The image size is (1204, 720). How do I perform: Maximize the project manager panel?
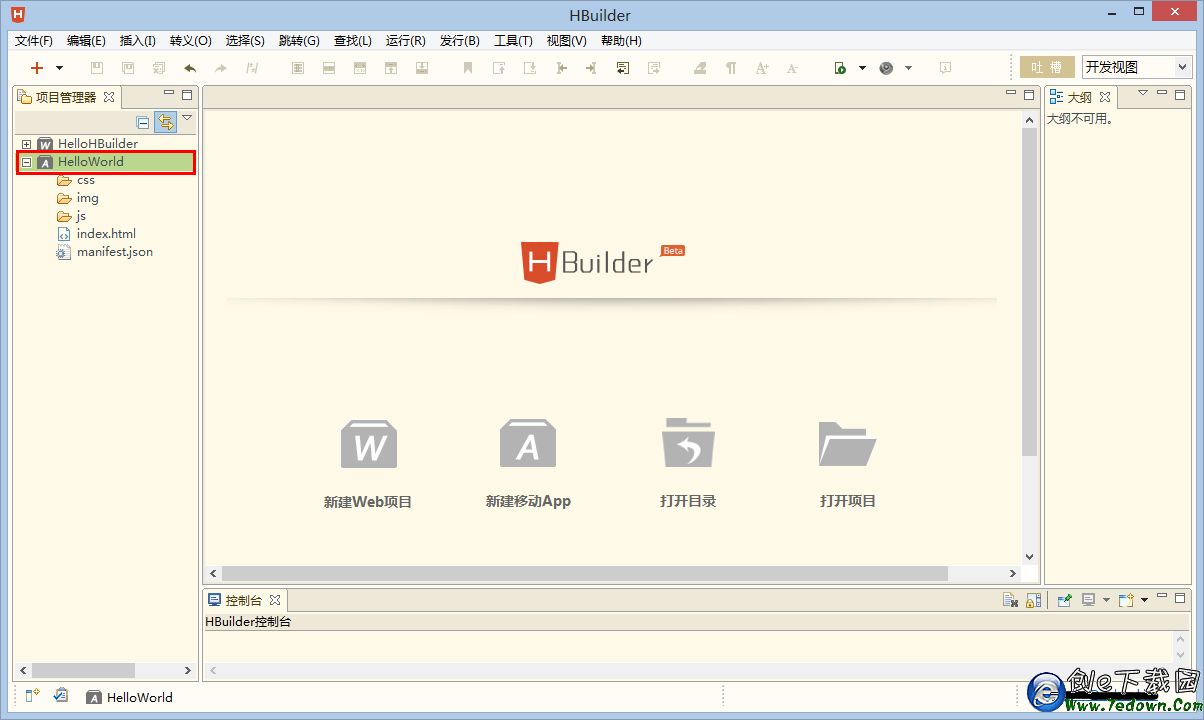(187, 95)
